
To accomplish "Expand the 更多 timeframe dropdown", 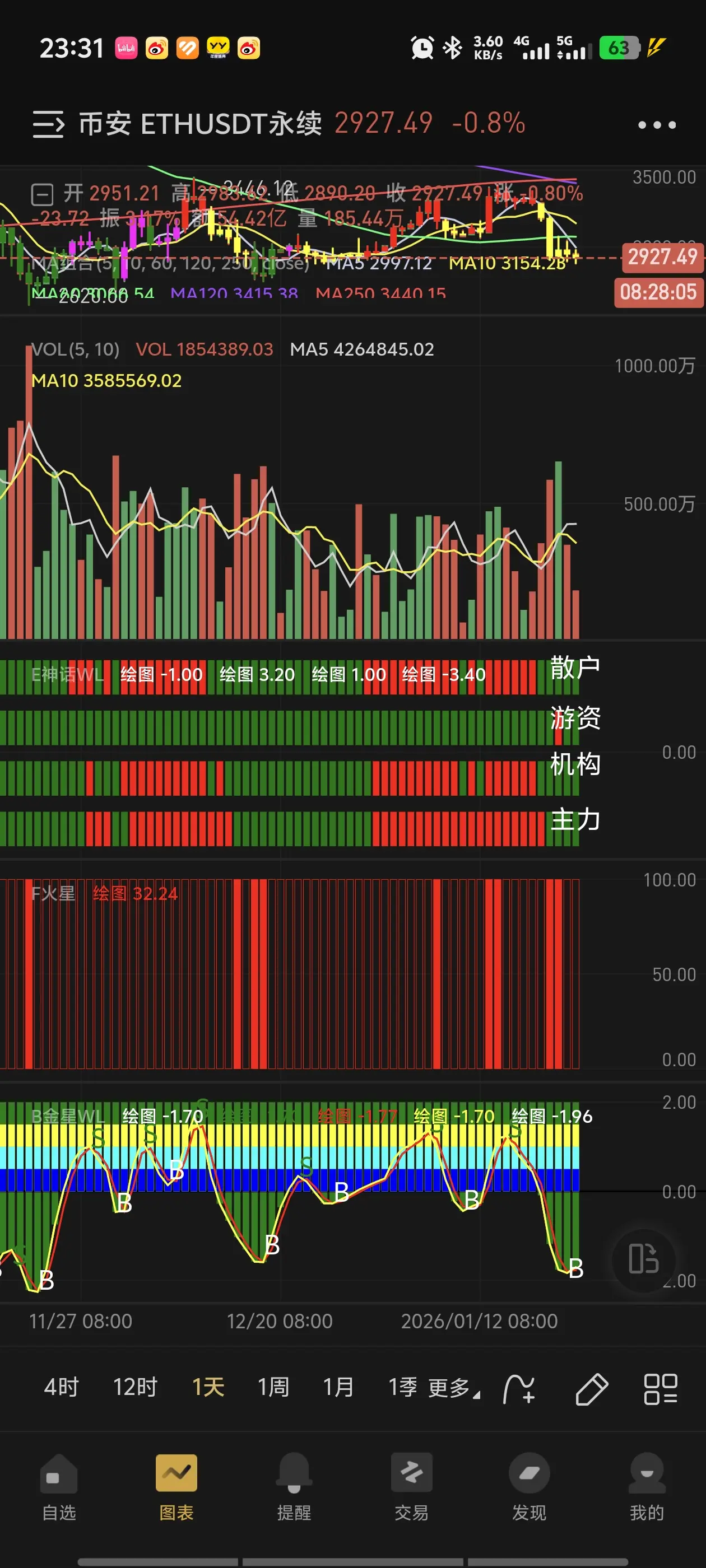I will coord(454,1388).
